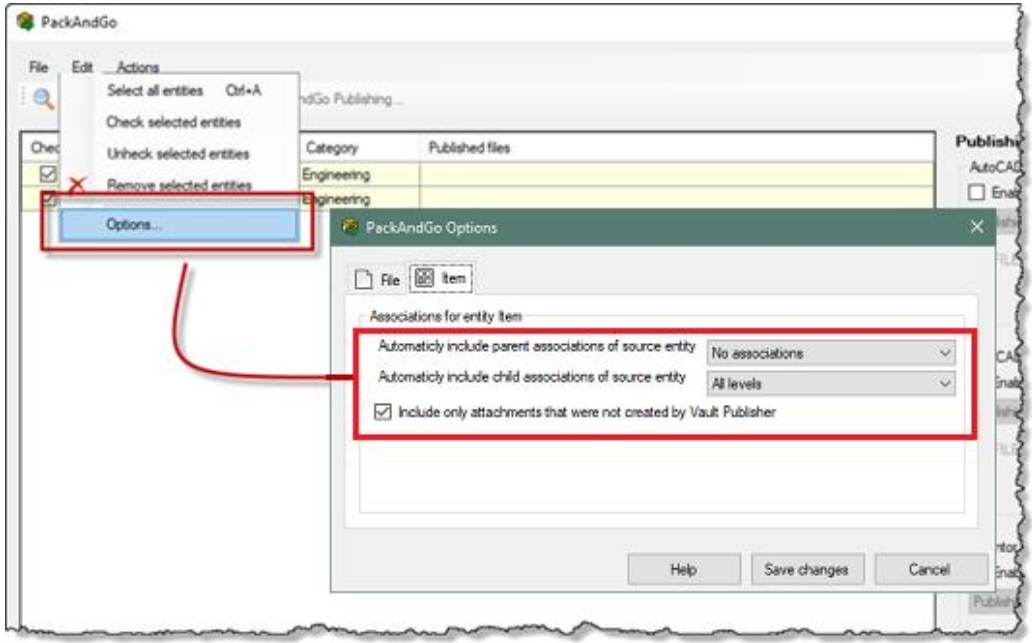The width and height of the screenshot is (1032, 643).
Task: Choose Unheck selected entities menu entry
Action: point(178,155)
